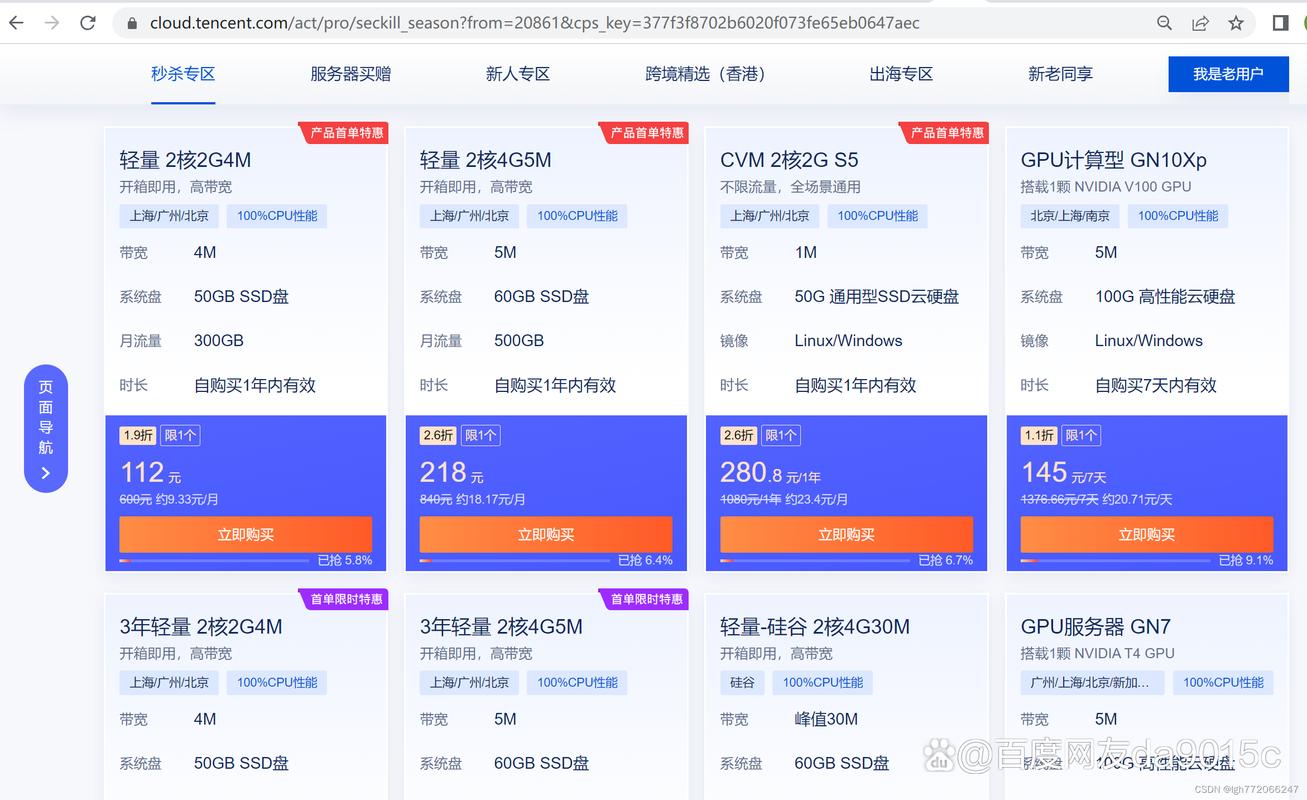Screen dimensions: 1307x800
Task: Click 立即购买 for GPU计算型 GN10Xp
Action: pos(1146,534)
